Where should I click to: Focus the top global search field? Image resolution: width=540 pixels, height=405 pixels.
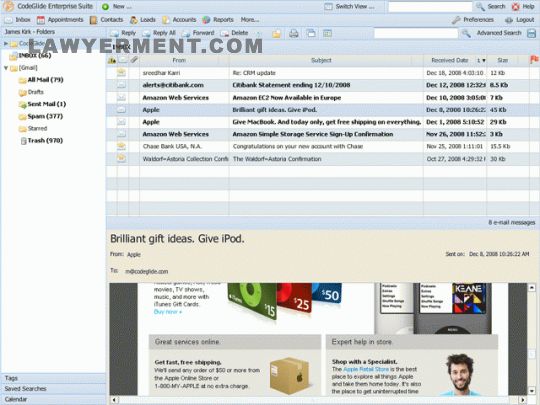(430, 7)
